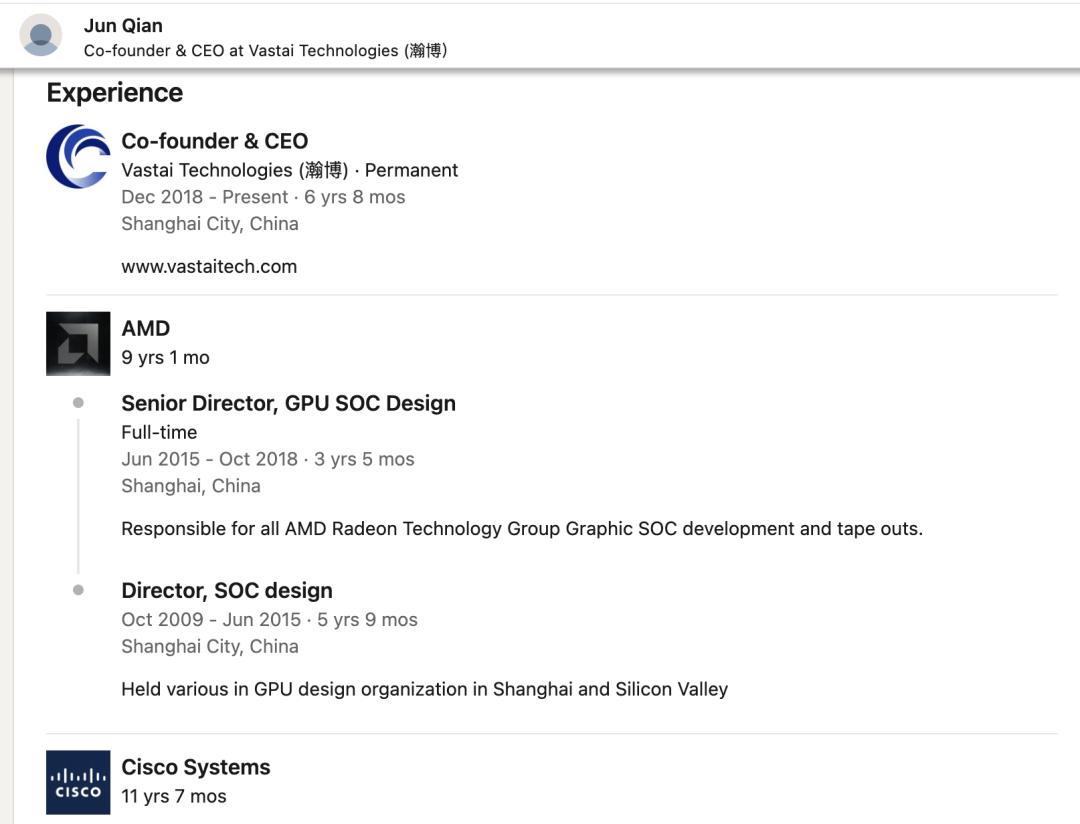
Task: Select the Experience section heading
Action: click(115, 93)
